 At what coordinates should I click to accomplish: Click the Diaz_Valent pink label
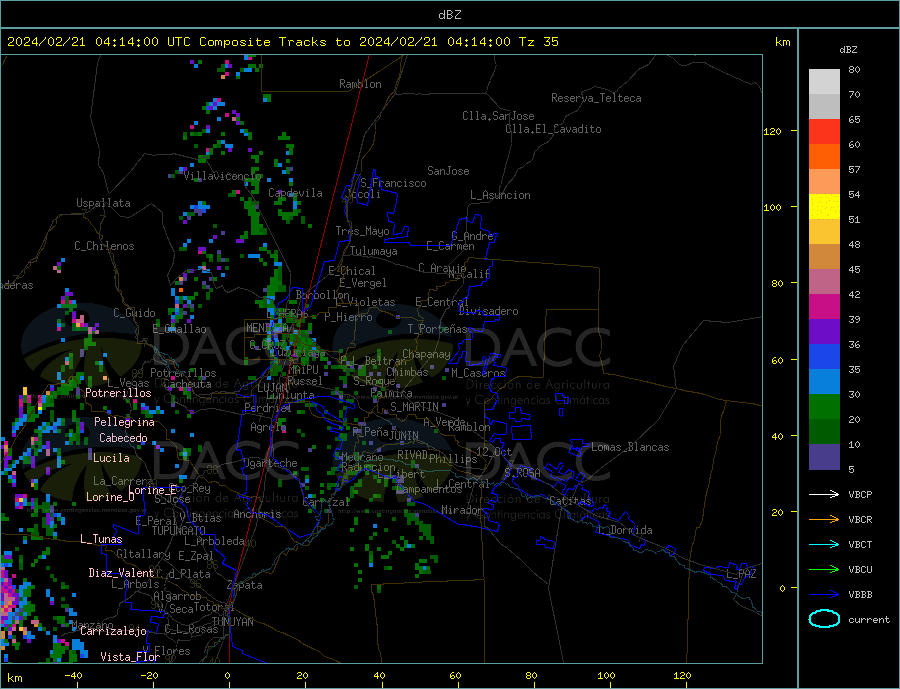coord(121,573)
